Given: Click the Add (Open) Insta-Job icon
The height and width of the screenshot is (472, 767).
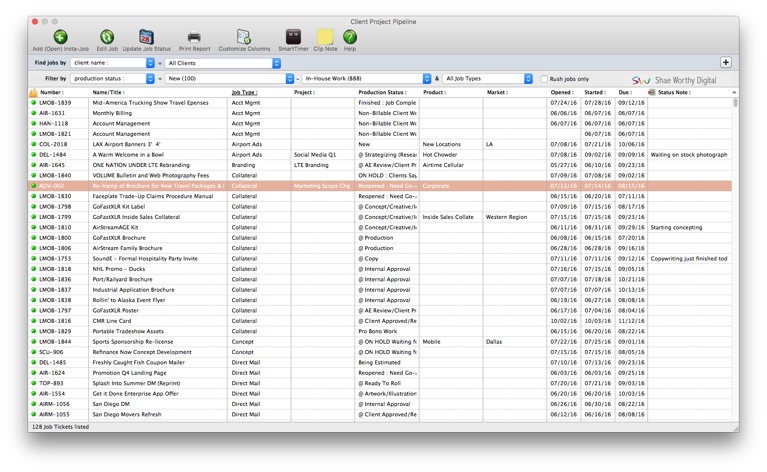Looking at the screenshot, I should click(x=60, y=37).
